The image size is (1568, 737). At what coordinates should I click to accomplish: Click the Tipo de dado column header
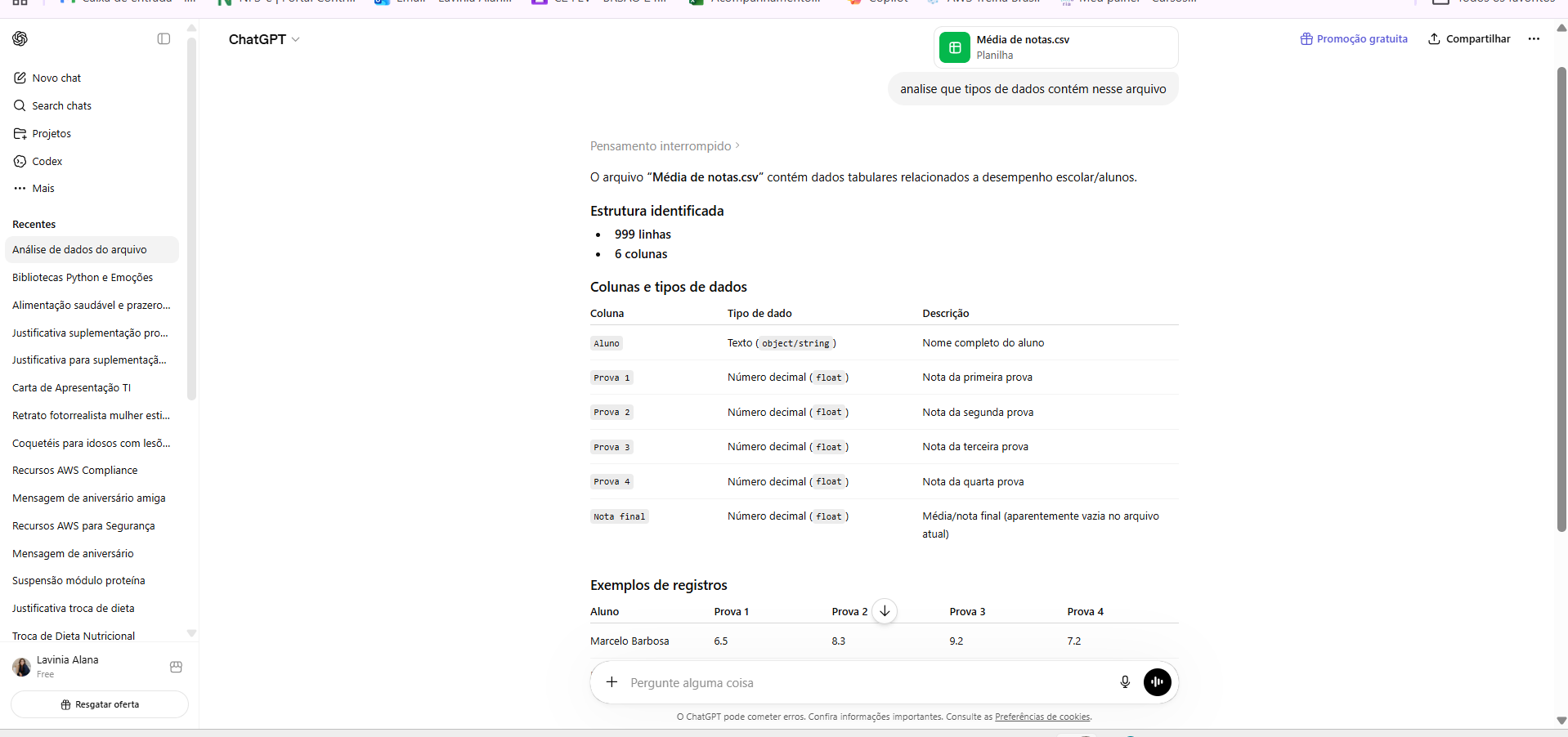[x=759, y=314]
